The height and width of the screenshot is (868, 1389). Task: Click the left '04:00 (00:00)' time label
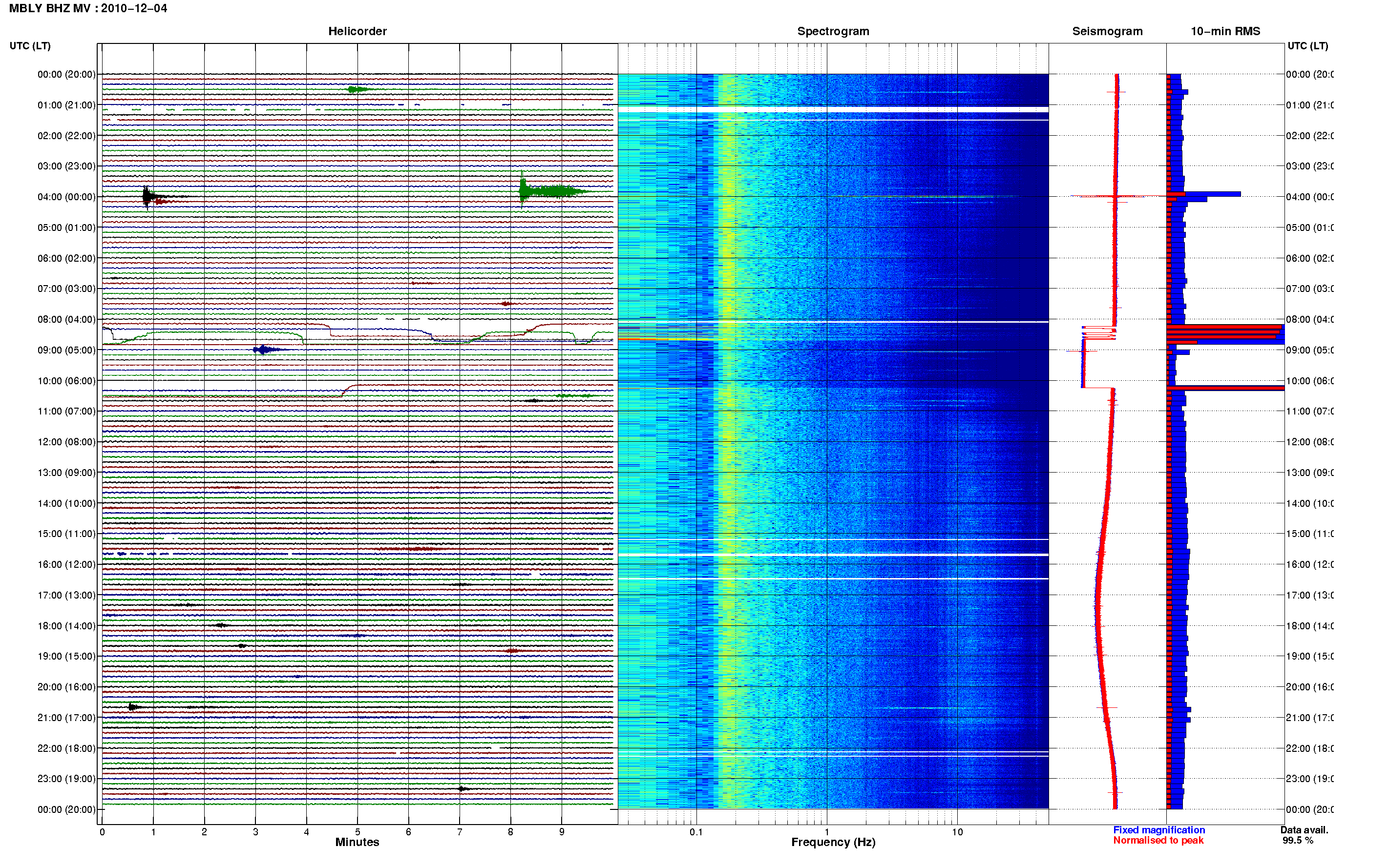[66, 197]
